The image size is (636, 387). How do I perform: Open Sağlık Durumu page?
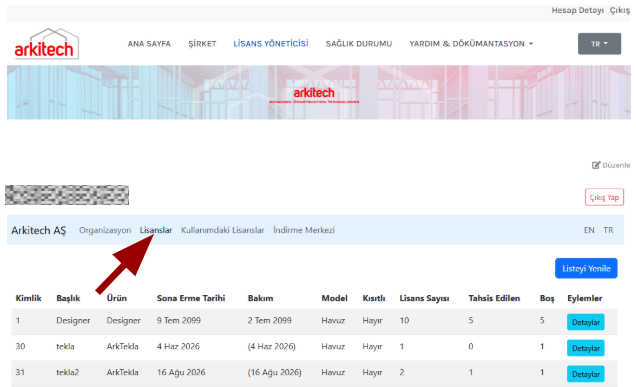(x=359, y=44)
